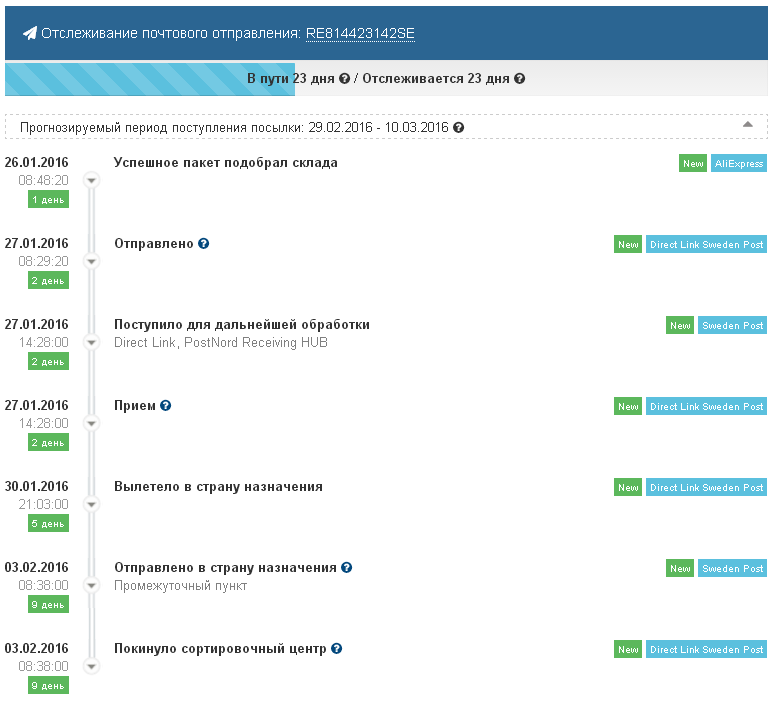Viewport: 780px width, 707px height.
Task: Expand the 26.01.2016 08:48:20 event arrow
Action: [91, 180]
